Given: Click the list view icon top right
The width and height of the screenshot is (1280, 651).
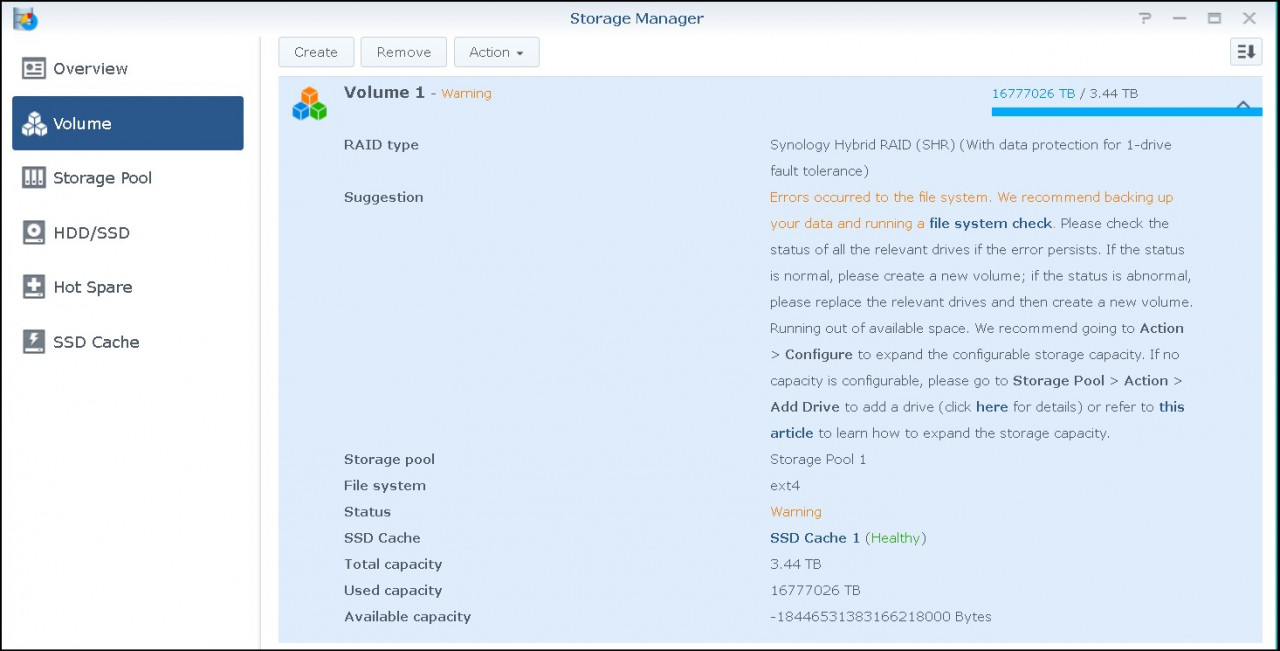Looking at the screenshot, I should 1246,51.
